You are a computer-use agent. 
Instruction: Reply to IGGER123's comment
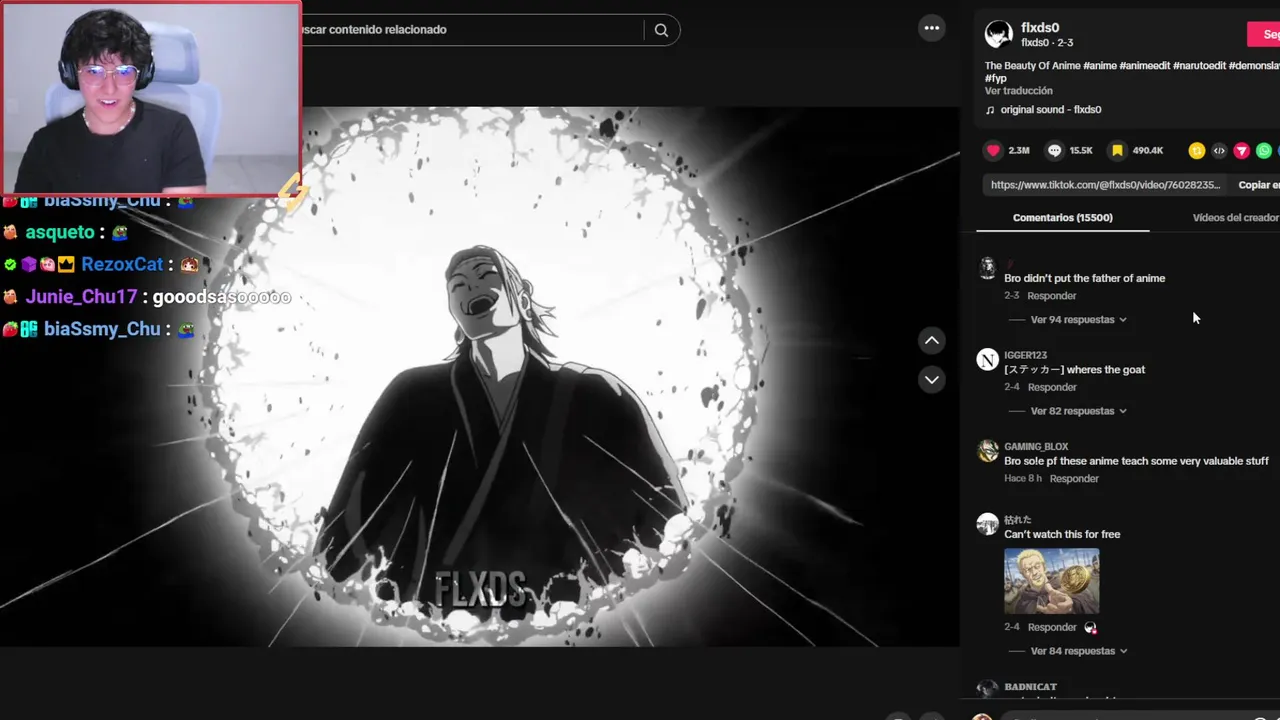[1052, 387]
